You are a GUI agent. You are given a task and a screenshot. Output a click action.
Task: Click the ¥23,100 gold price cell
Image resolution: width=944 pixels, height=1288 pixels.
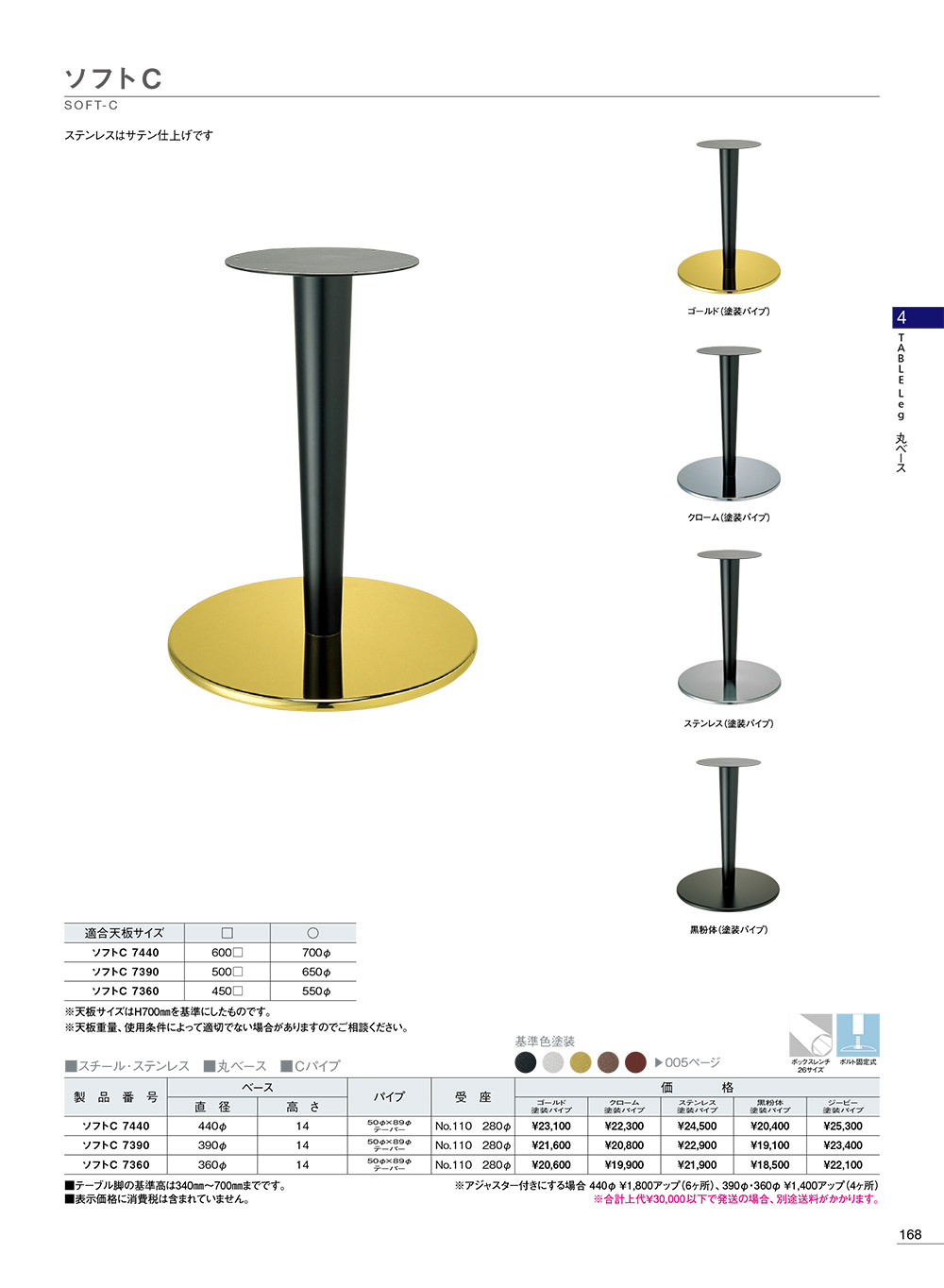551,1126
